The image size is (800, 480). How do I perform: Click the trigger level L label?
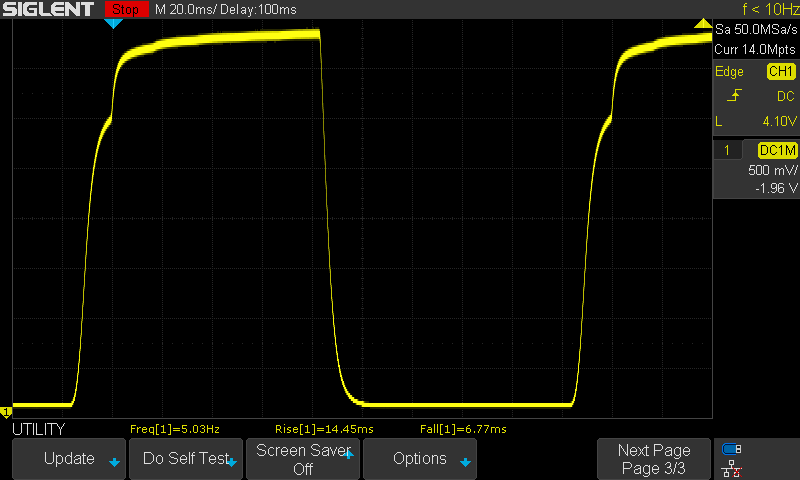718,121
